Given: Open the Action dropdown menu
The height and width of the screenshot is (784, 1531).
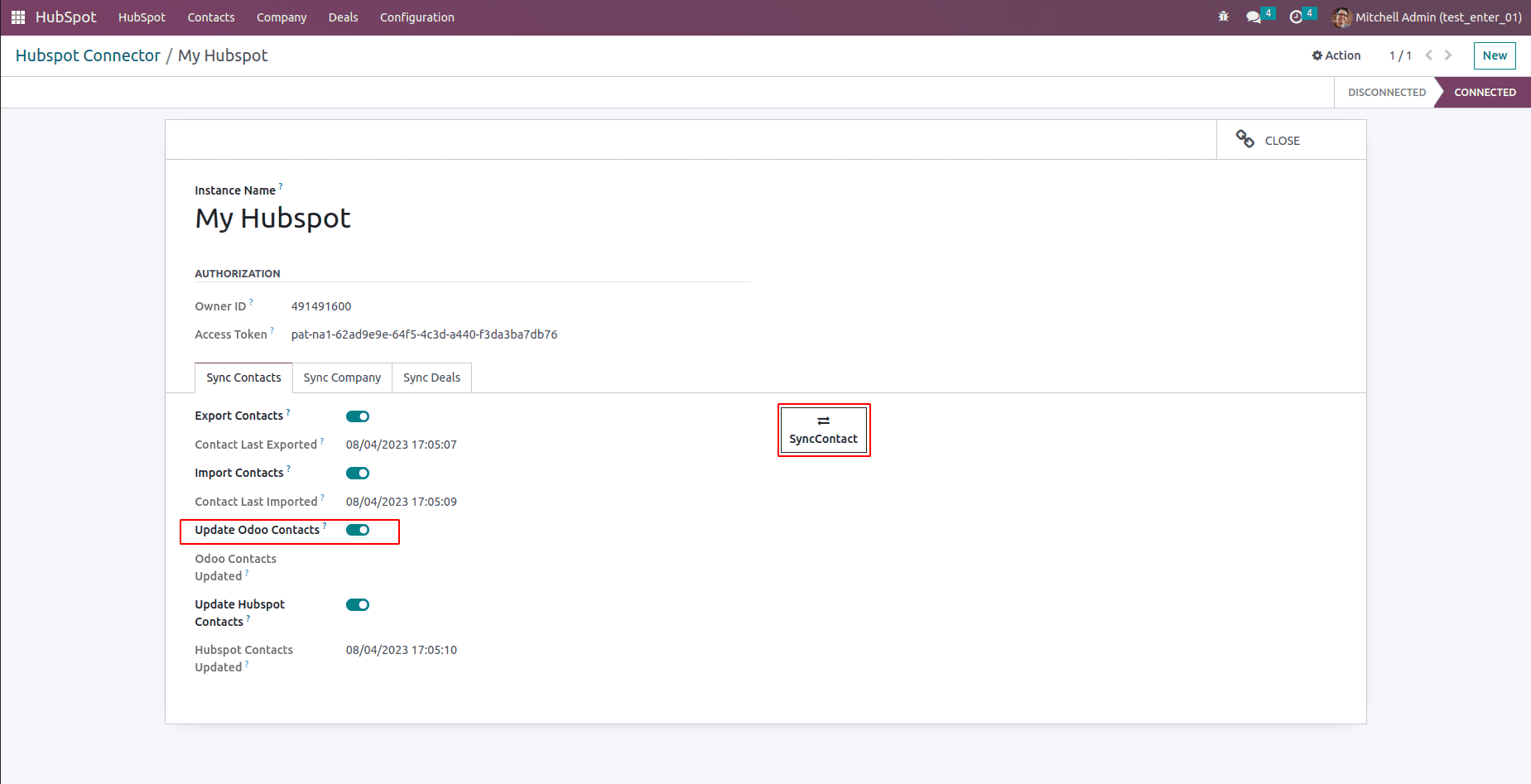Looking at the screenshot, I should coord(1336,55).
